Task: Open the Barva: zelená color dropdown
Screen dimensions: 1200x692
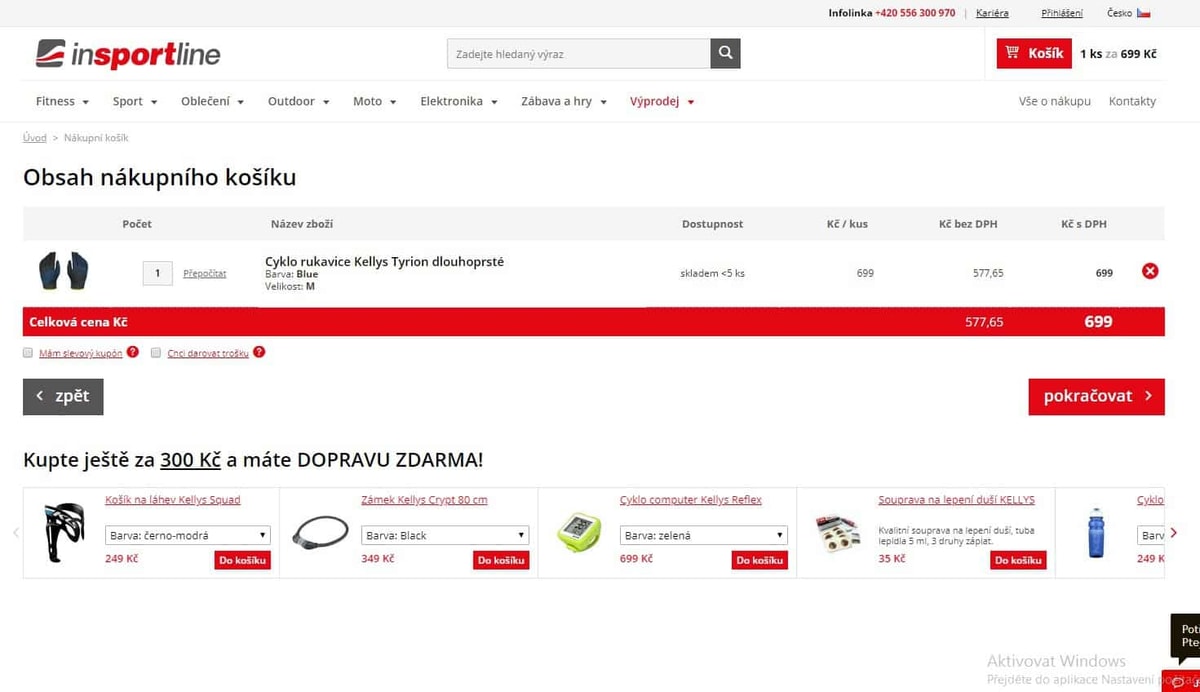Action: [704, 535]
